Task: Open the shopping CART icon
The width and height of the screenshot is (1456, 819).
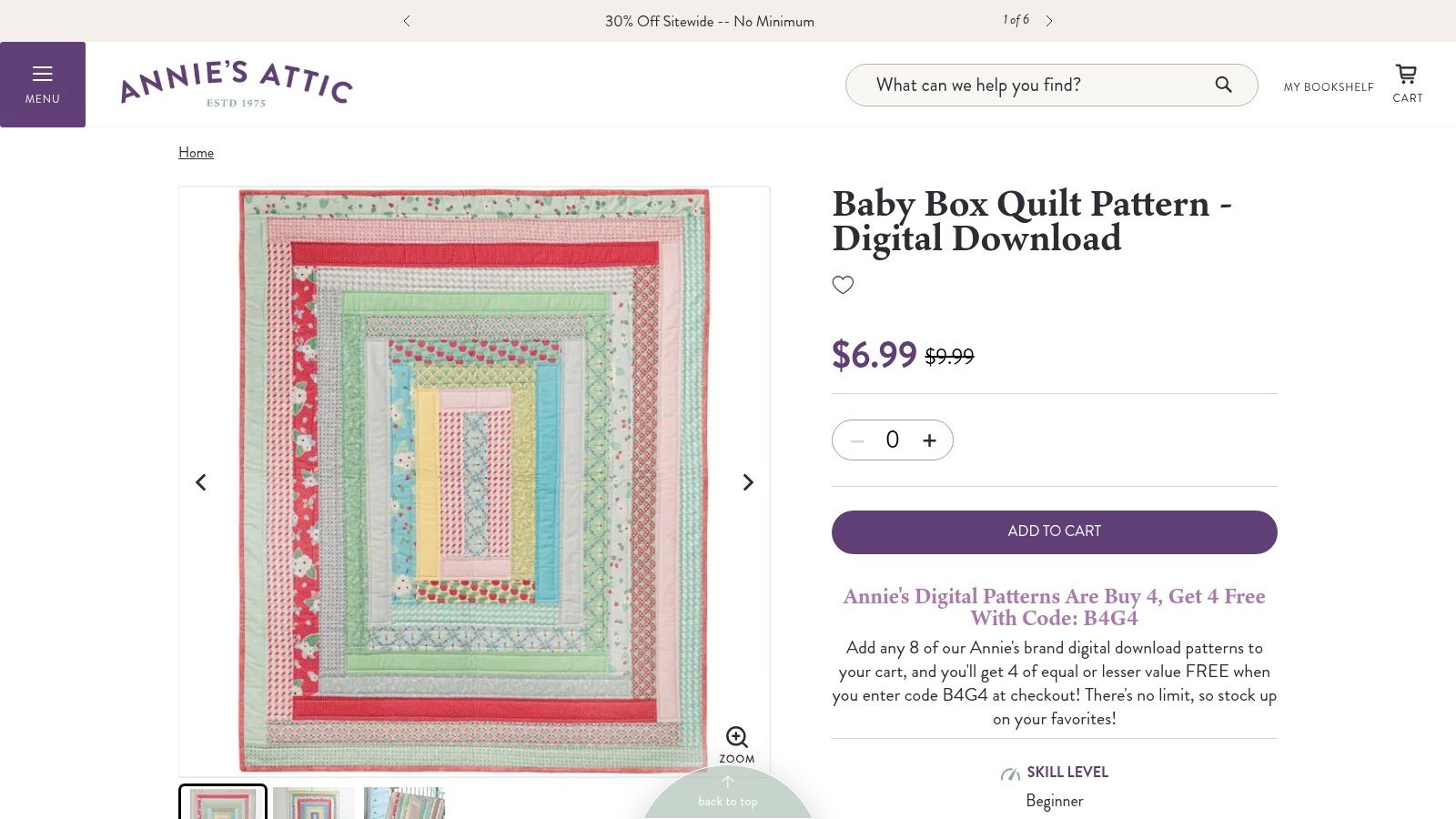Action: (1407, 84)
